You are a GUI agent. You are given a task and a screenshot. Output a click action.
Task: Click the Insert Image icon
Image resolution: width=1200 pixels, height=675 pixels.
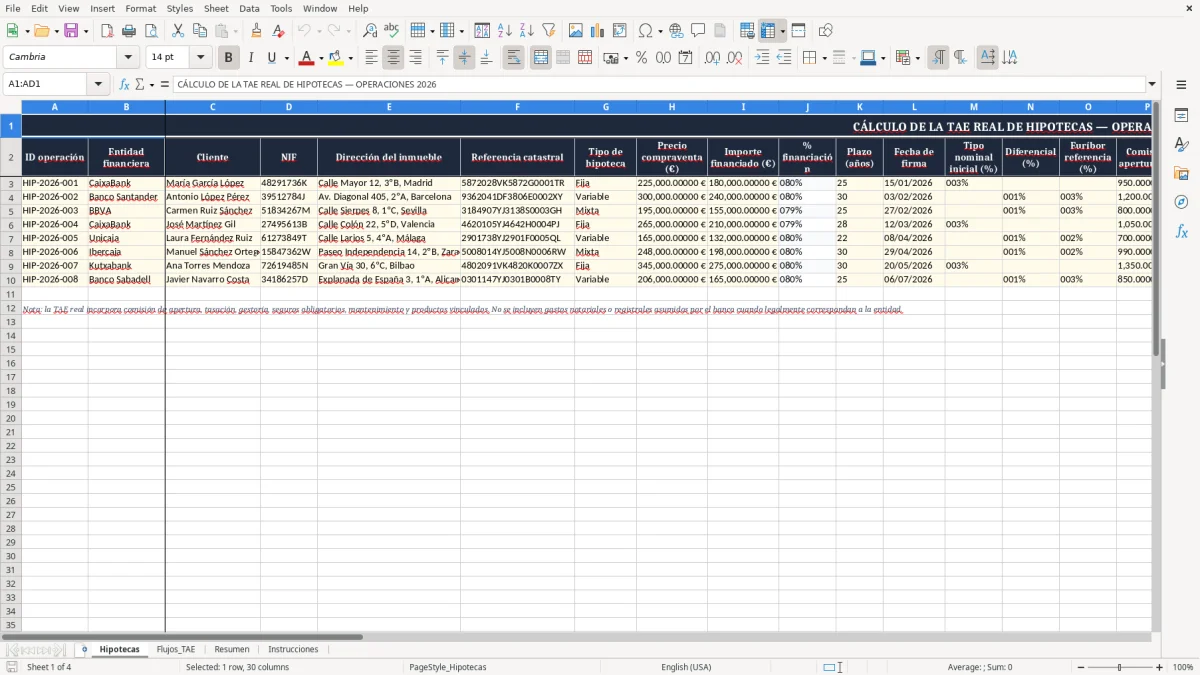coord(576,31)
